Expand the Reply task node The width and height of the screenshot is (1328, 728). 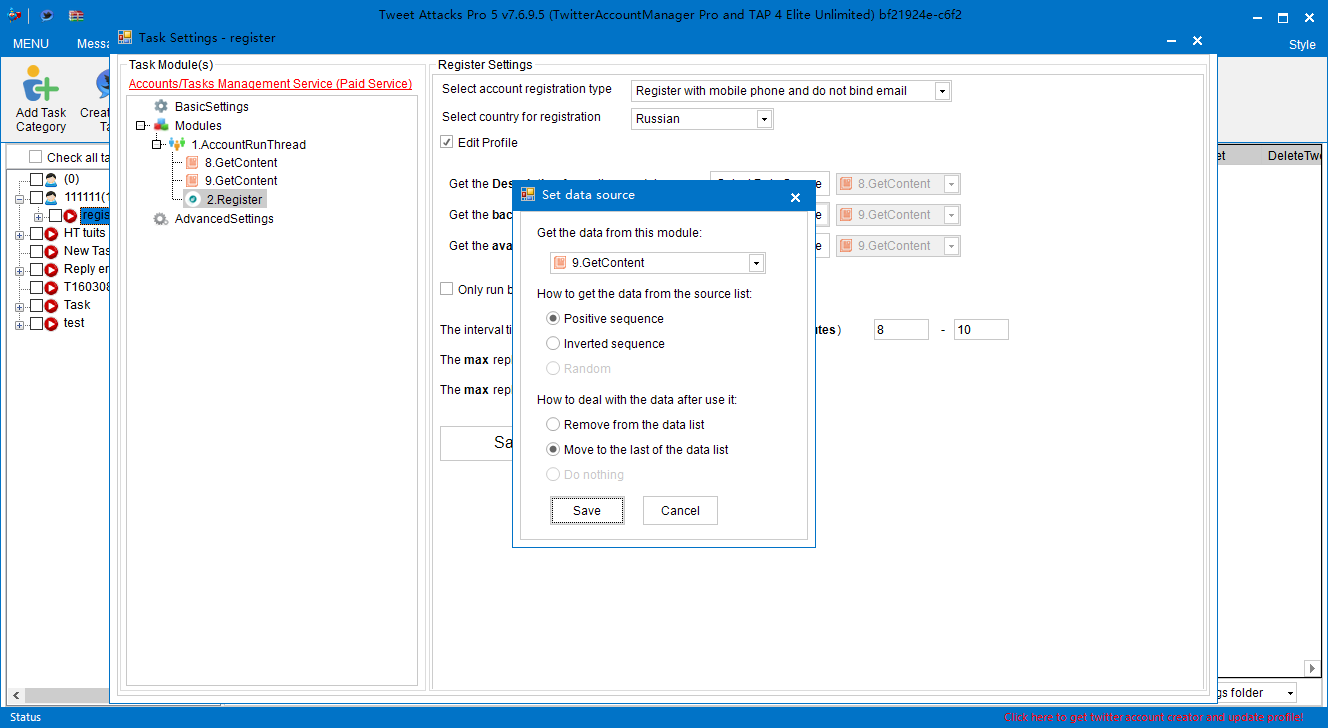[x=20, y=270]
